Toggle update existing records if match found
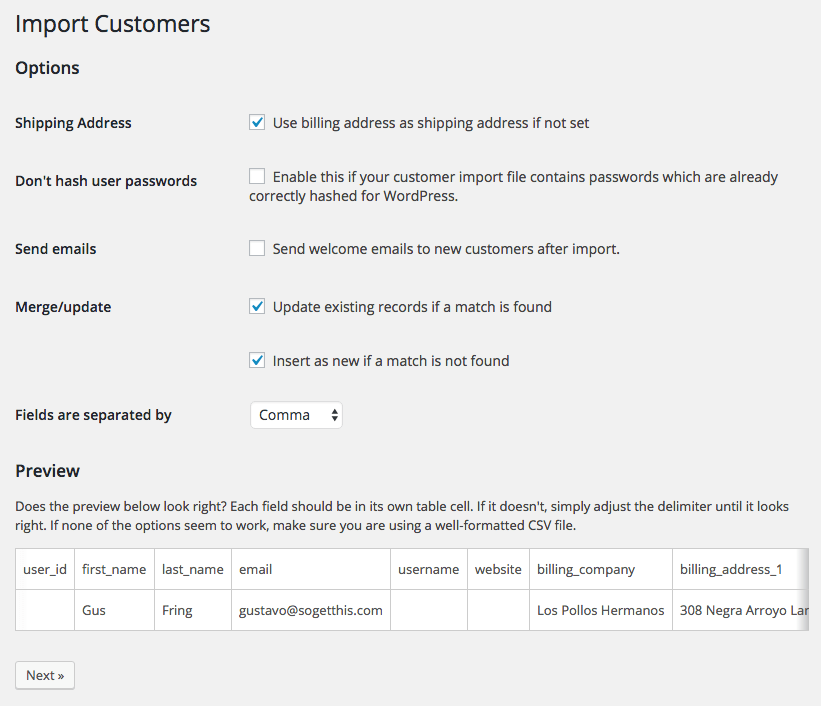Screen dimensions: 821x706 coord(257,306)
